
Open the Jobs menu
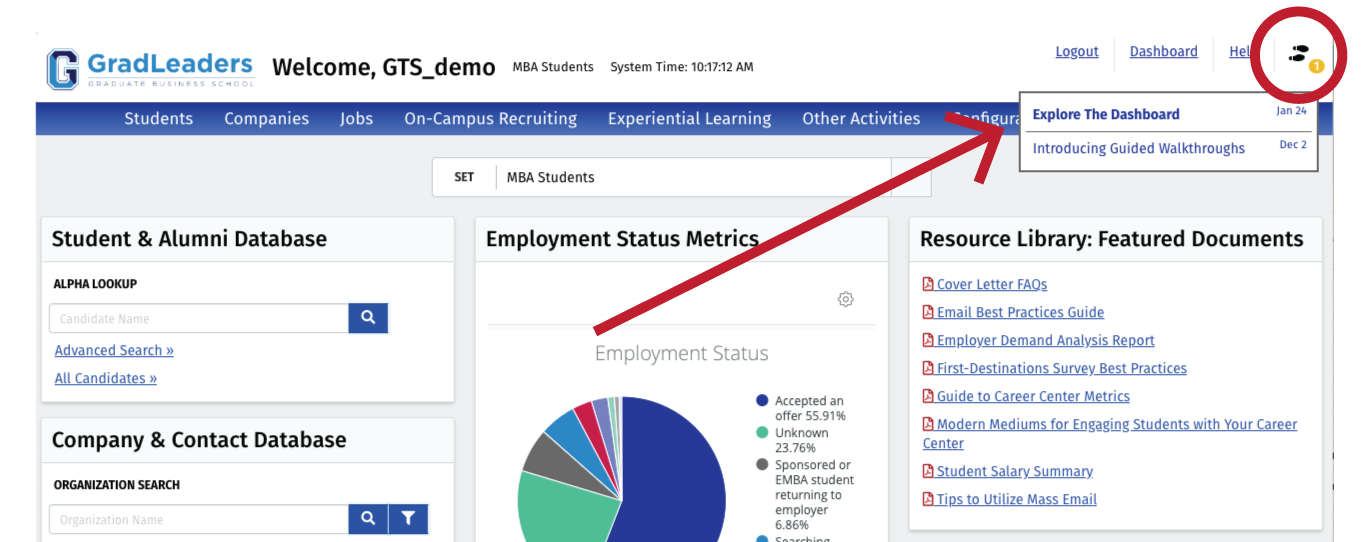pyautogui.click(x=356, y=119)
